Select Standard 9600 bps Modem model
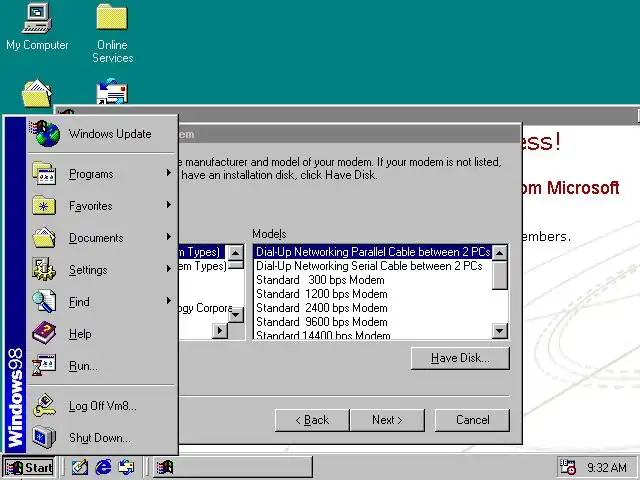This screenshot has height=480, width=640. (x=373, y=322)
